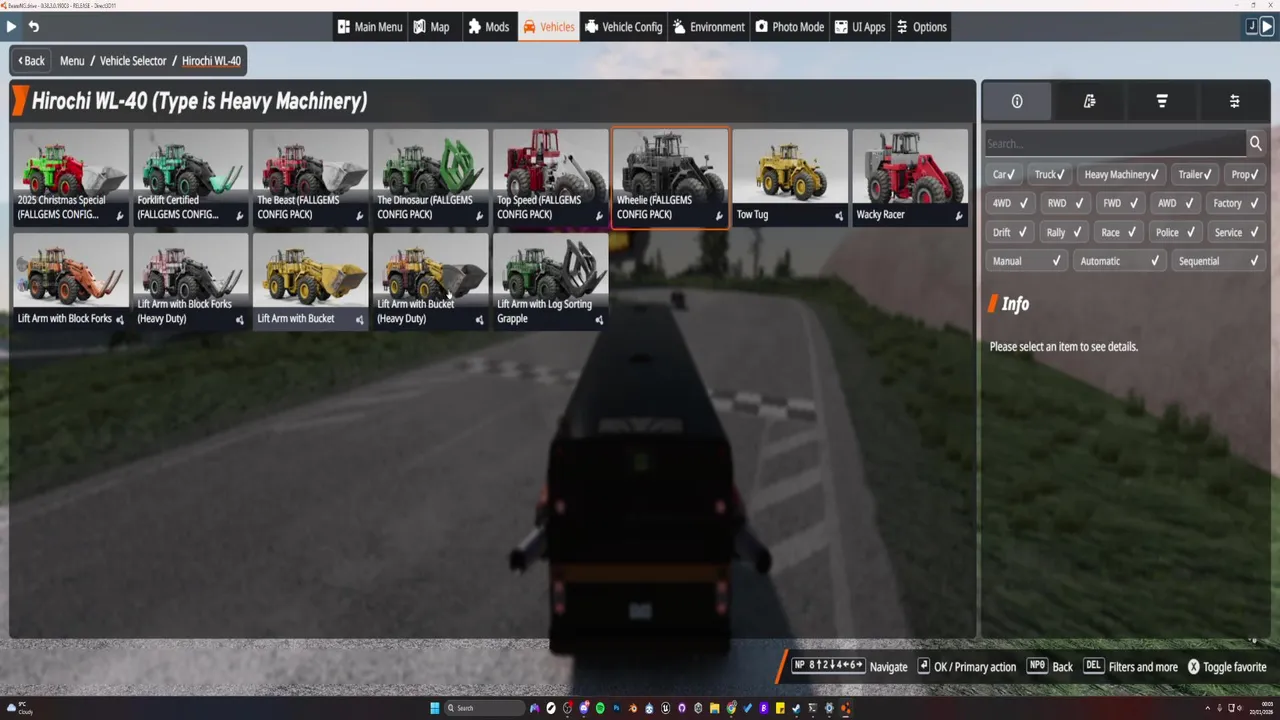Open the sliders display settings tab icon
Screen dimensions: 1280x720
[1235, 101]
